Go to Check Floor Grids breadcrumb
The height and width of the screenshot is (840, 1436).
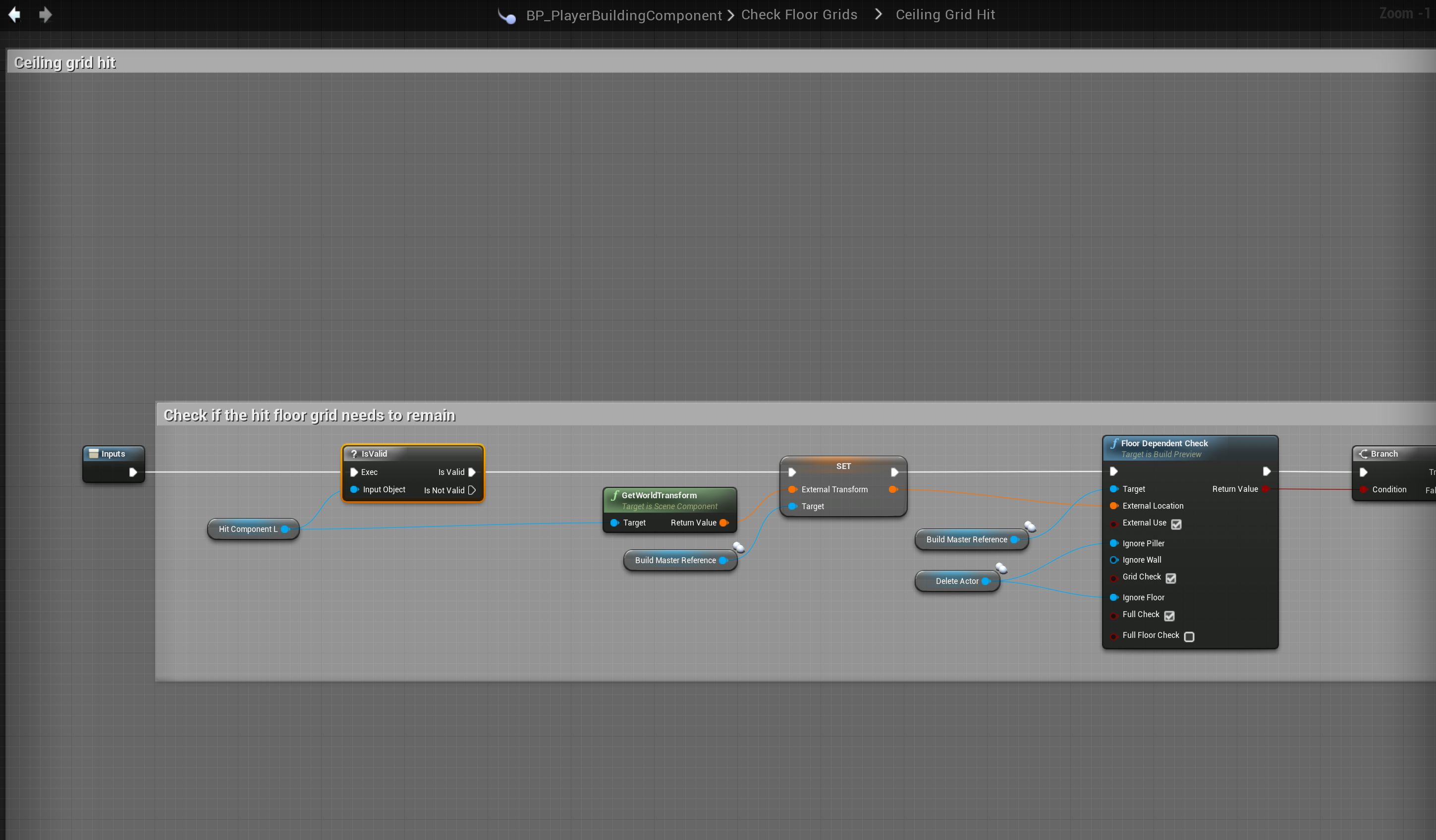click(799, 15)
